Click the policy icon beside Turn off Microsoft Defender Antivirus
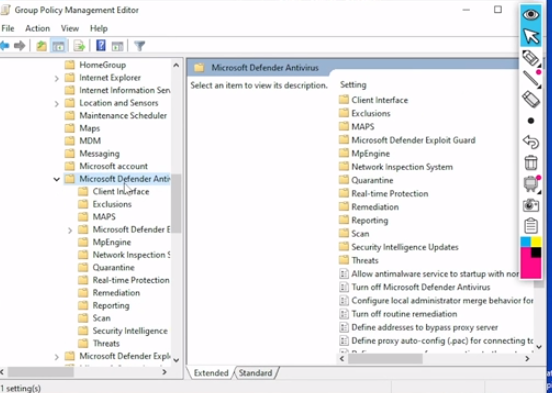The height and width of the screenshot is (393, 552). pos(344,287)
